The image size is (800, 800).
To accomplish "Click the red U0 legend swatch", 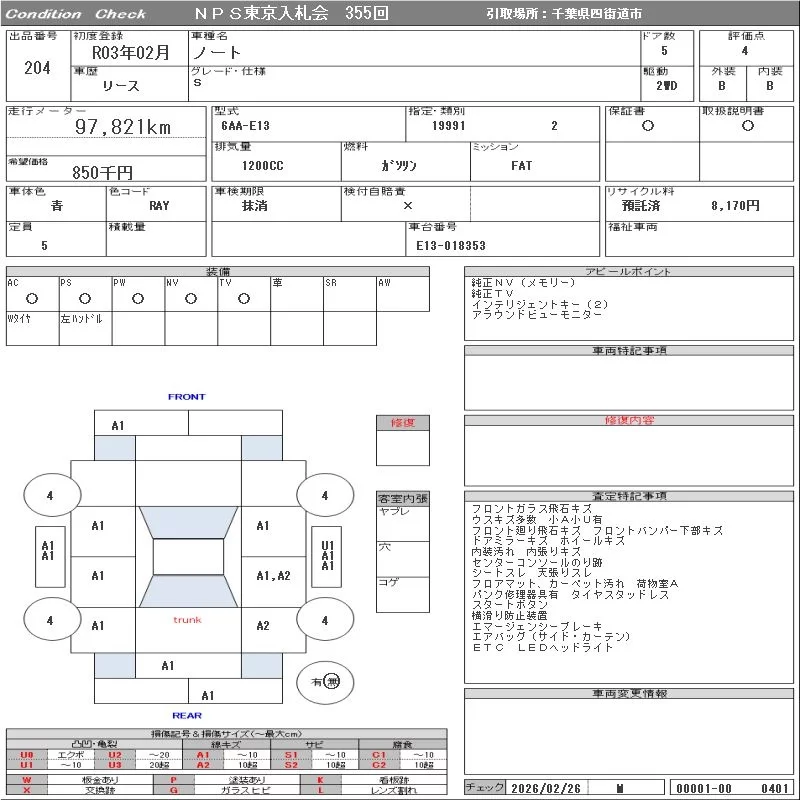I will [x=27, y=755].
